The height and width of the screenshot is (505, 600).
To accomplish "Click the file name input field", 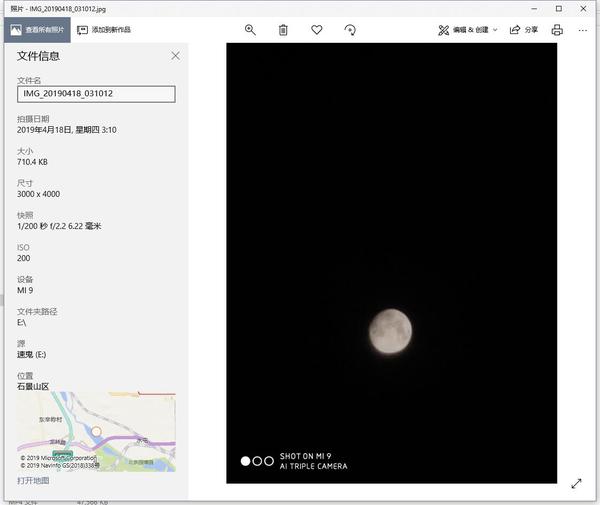I will coord(96,94).
